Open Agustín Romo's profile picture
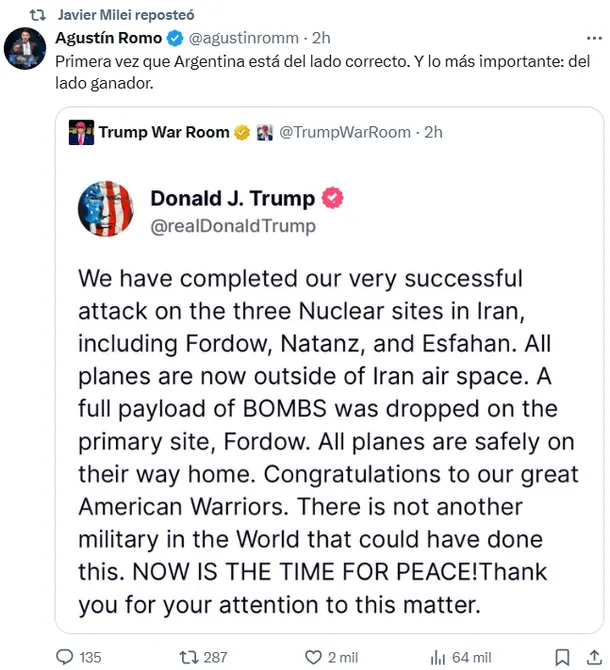The image size is (610, 670). click(25, 49)
